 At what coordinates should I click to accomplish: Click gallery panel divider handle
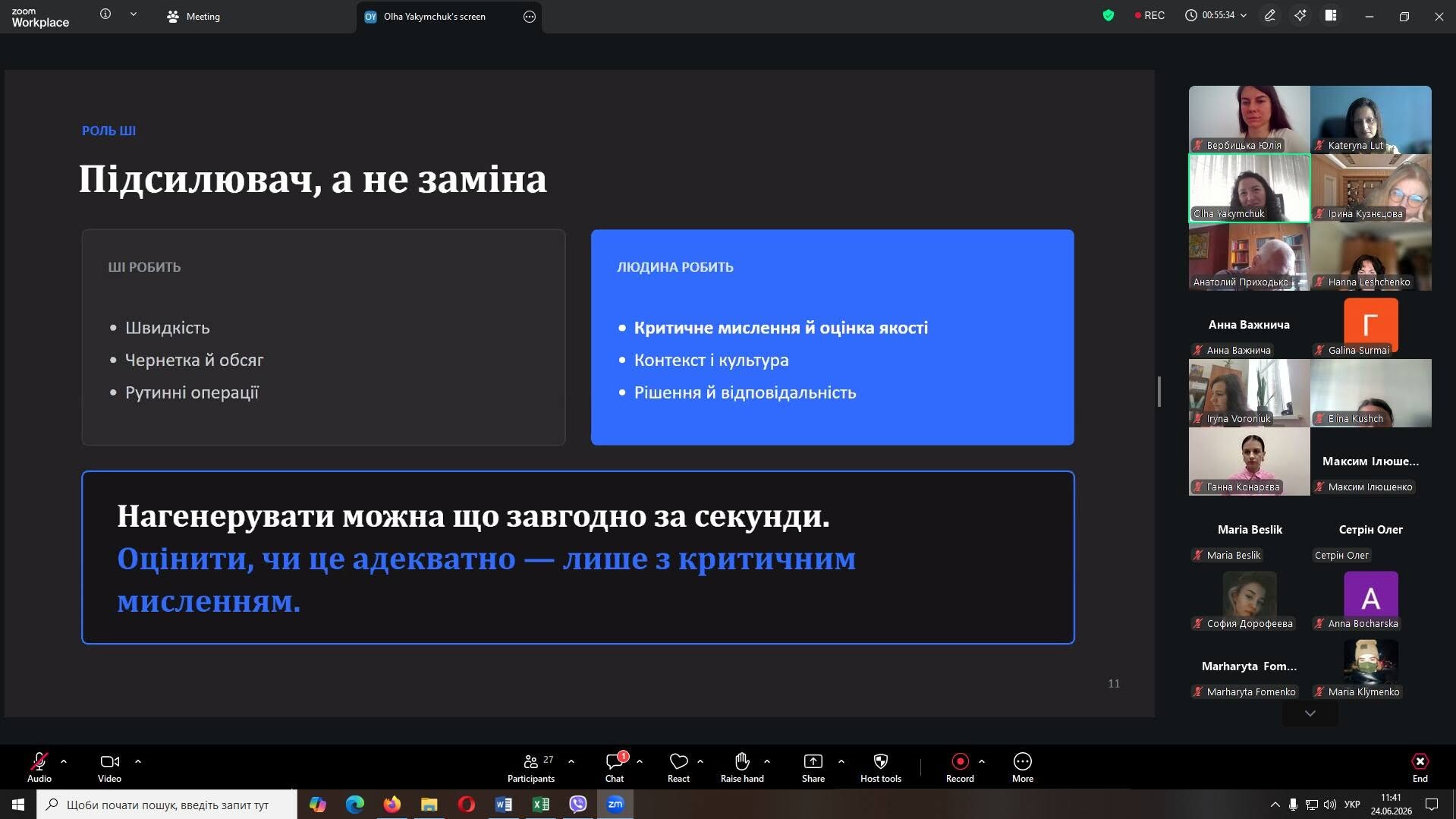(x=1159, y=392)
